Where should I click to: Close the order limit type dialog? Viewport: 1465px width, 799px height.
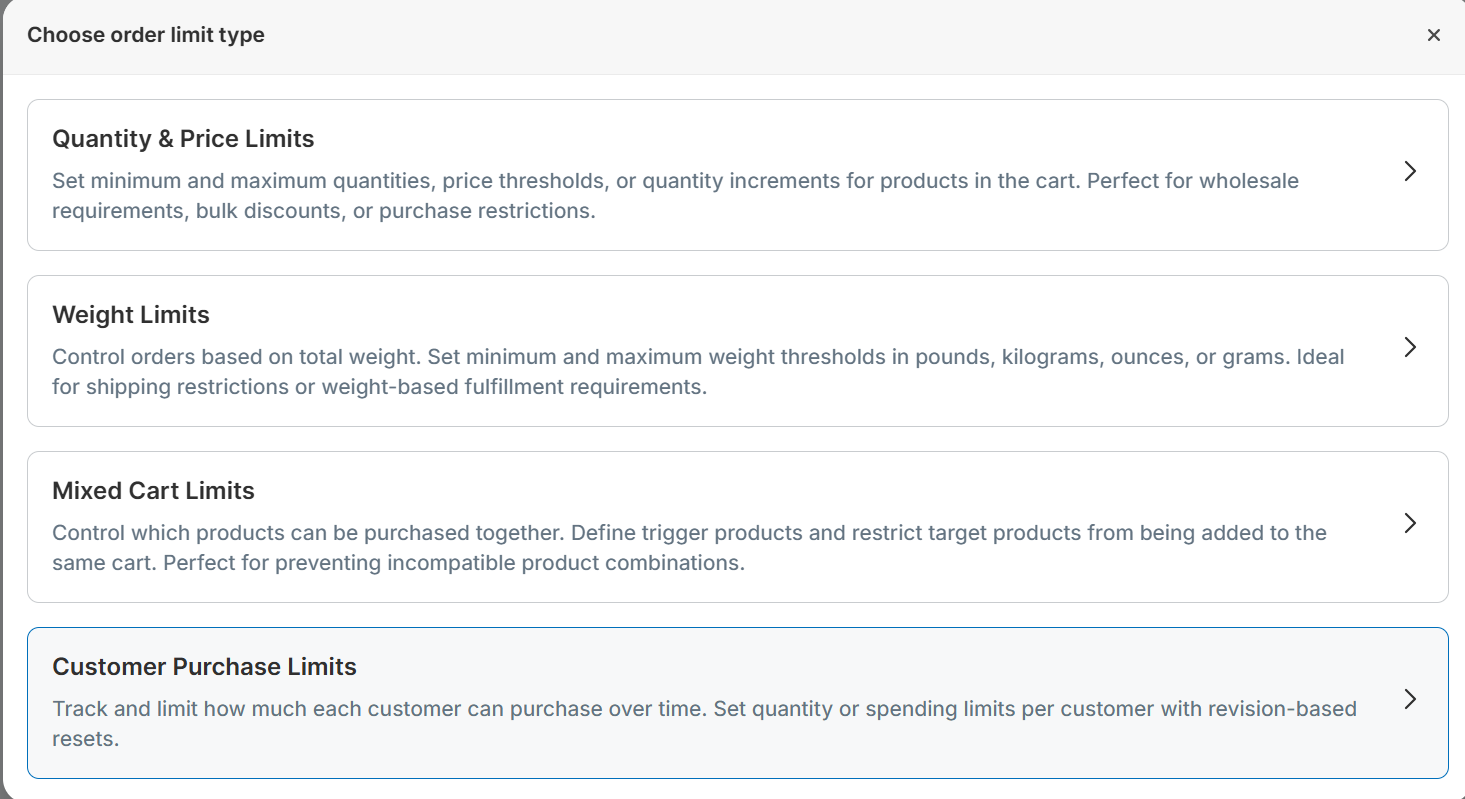1433,35
